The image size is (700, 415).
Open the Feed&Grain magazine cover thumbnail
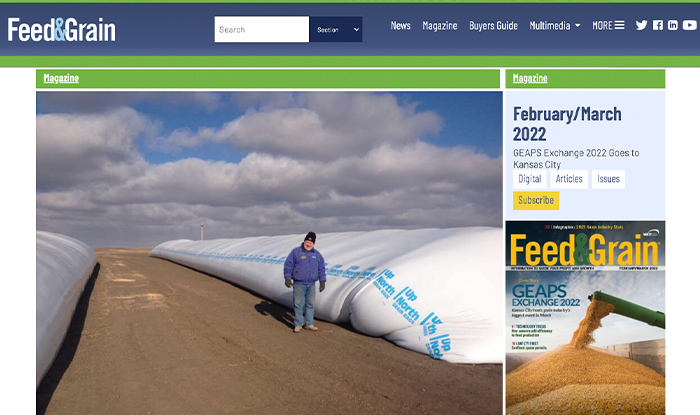point(585,318)
